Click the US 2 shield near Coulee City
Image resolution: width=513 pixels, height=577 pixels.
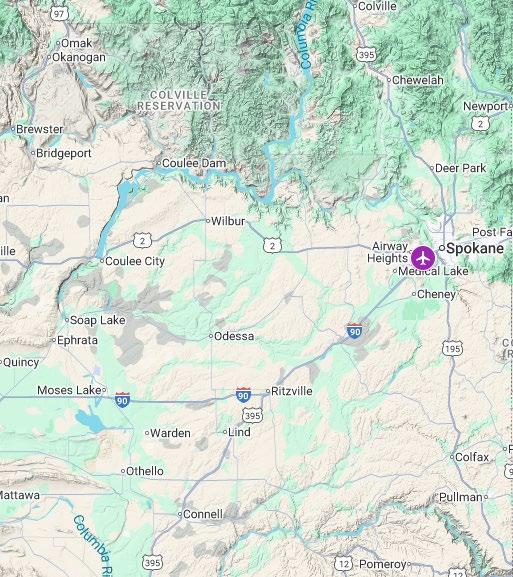[142, 241]
